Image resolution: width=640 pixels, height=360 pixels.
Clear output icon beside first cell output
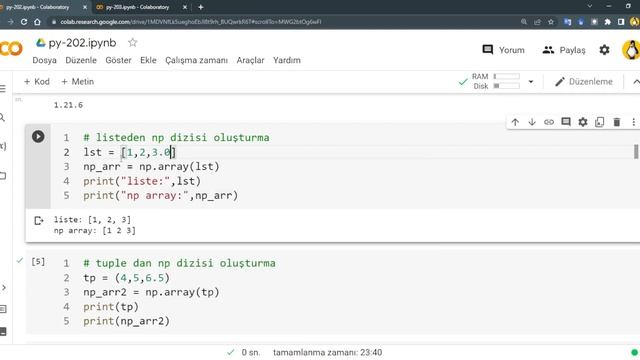point(38,221)
